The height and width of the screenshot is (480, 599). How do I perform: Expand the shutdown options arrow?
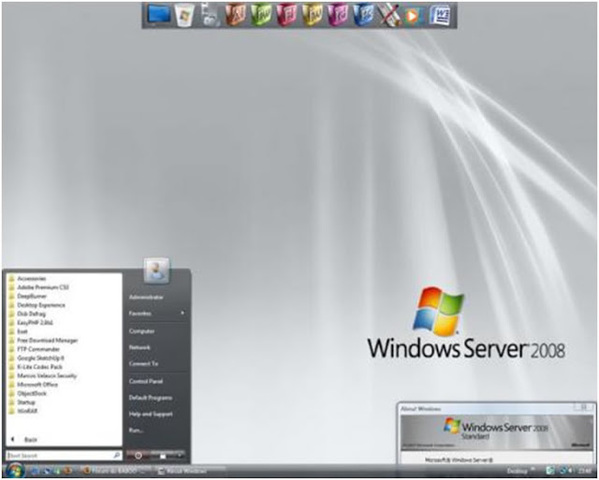click(180, 456)
